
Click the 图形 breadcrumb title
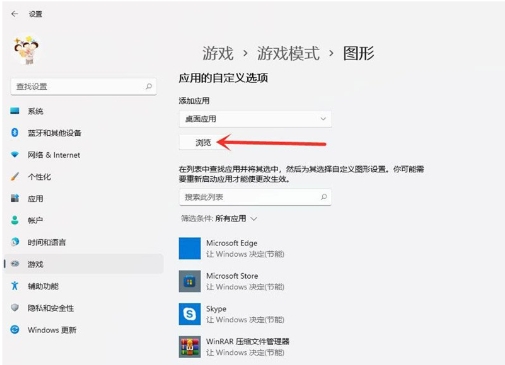tap(359, 53)
